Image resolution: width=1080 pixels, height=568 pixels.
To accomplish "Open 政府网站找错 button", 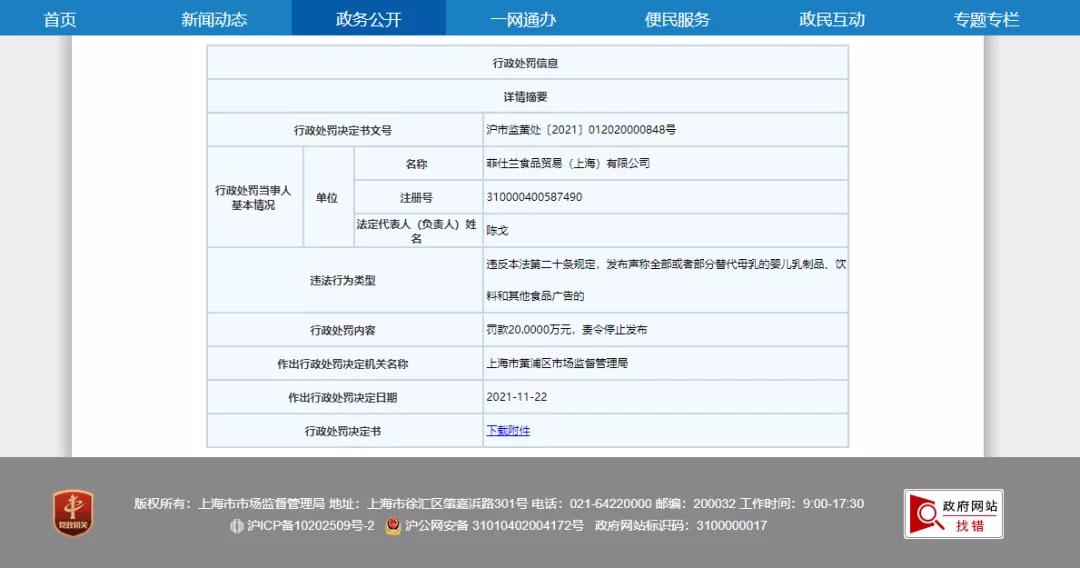I will click(953, 514).
